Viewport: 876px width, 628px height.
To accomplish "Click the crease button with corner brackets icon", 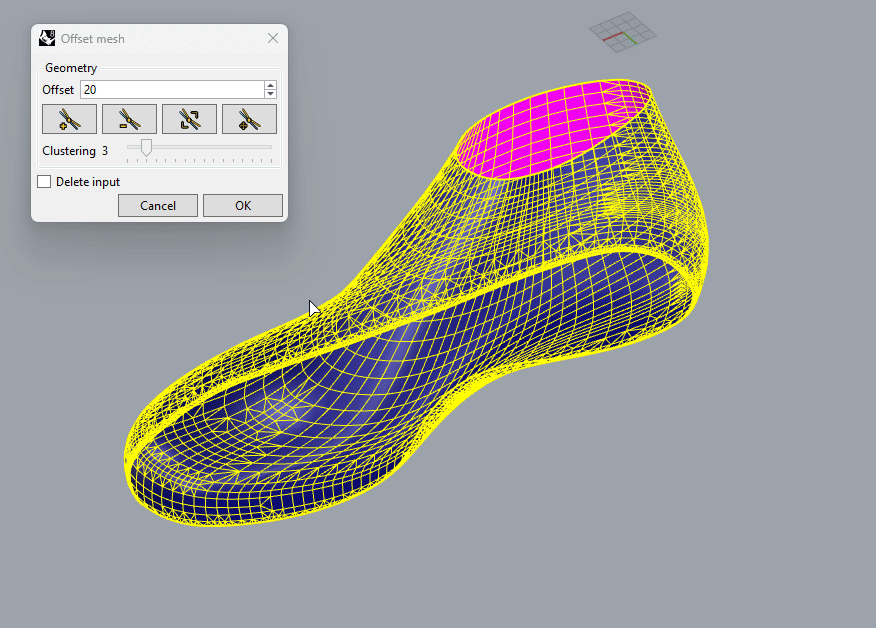I will click(189, 119).
